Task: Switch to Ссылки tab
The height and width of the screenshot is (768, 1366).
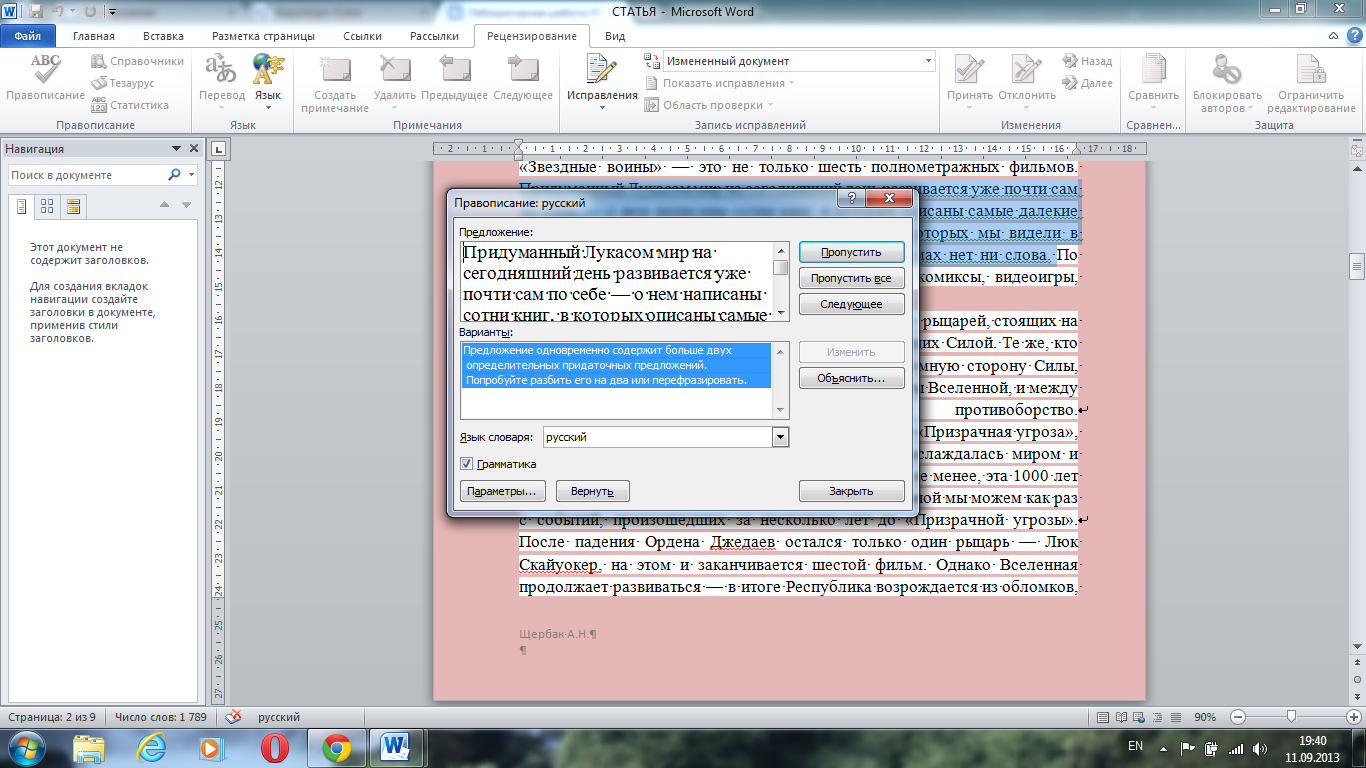Action: point(362,36)
